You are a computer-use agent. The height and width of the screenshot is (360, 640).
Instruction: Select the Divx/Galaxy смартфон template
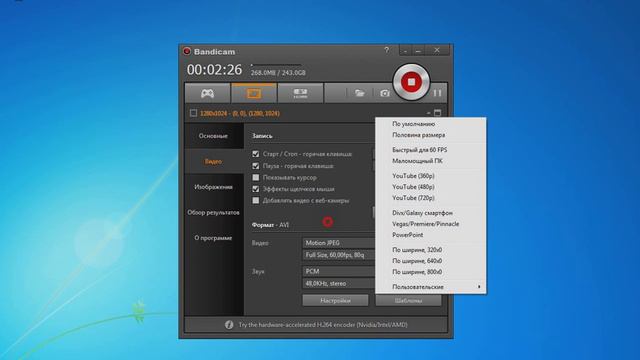coord(431,213)
